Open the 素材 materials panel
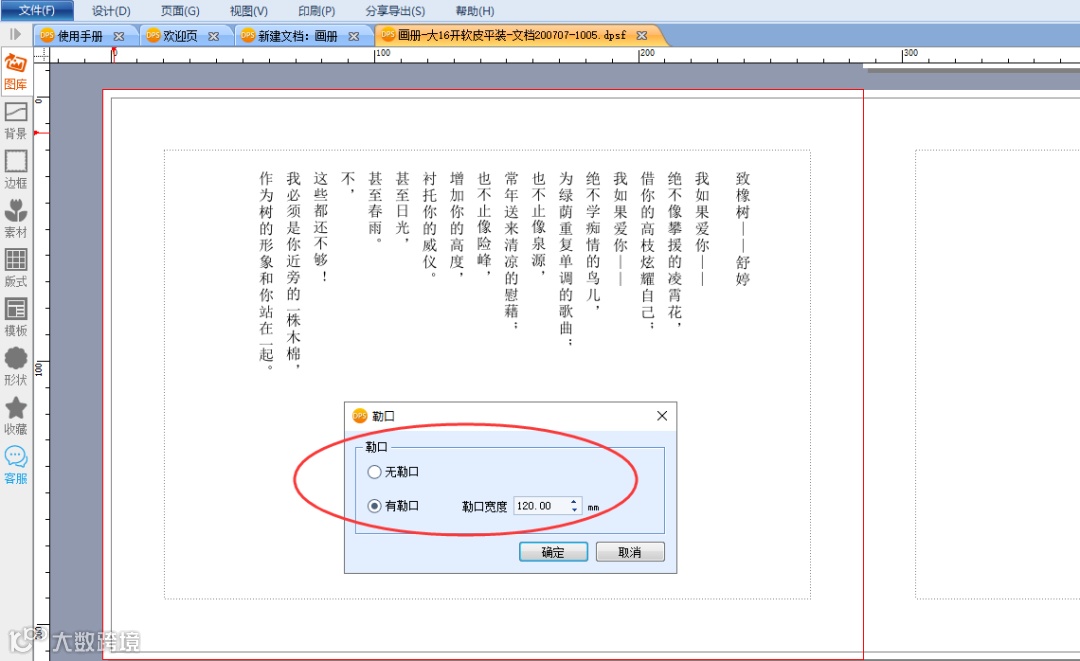 [x=15, y=219]
